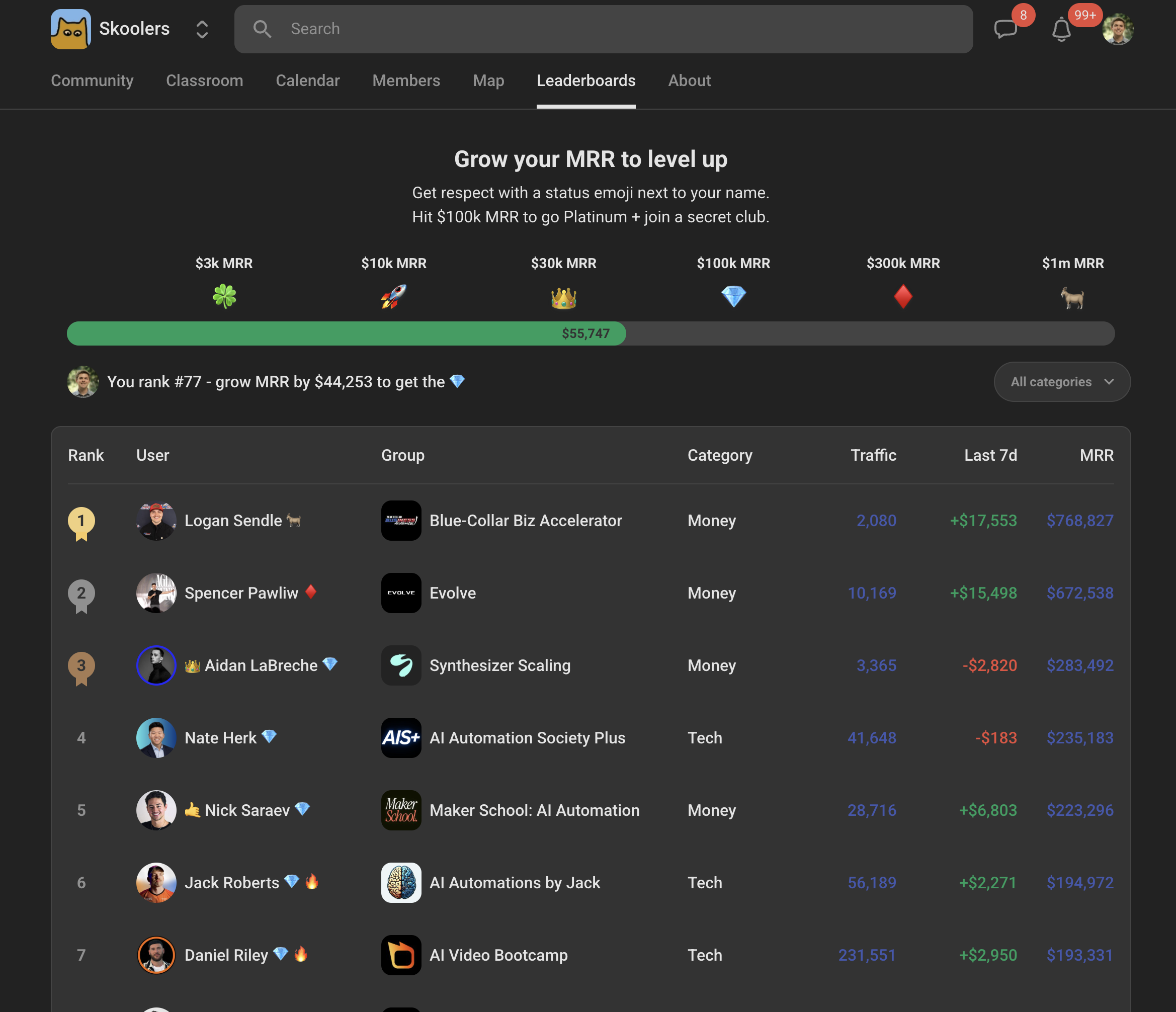This screenshot has height=1012, width=1176.
Task: Click the fire emoji beside Jack Roberts
Action: pos(311,881)
